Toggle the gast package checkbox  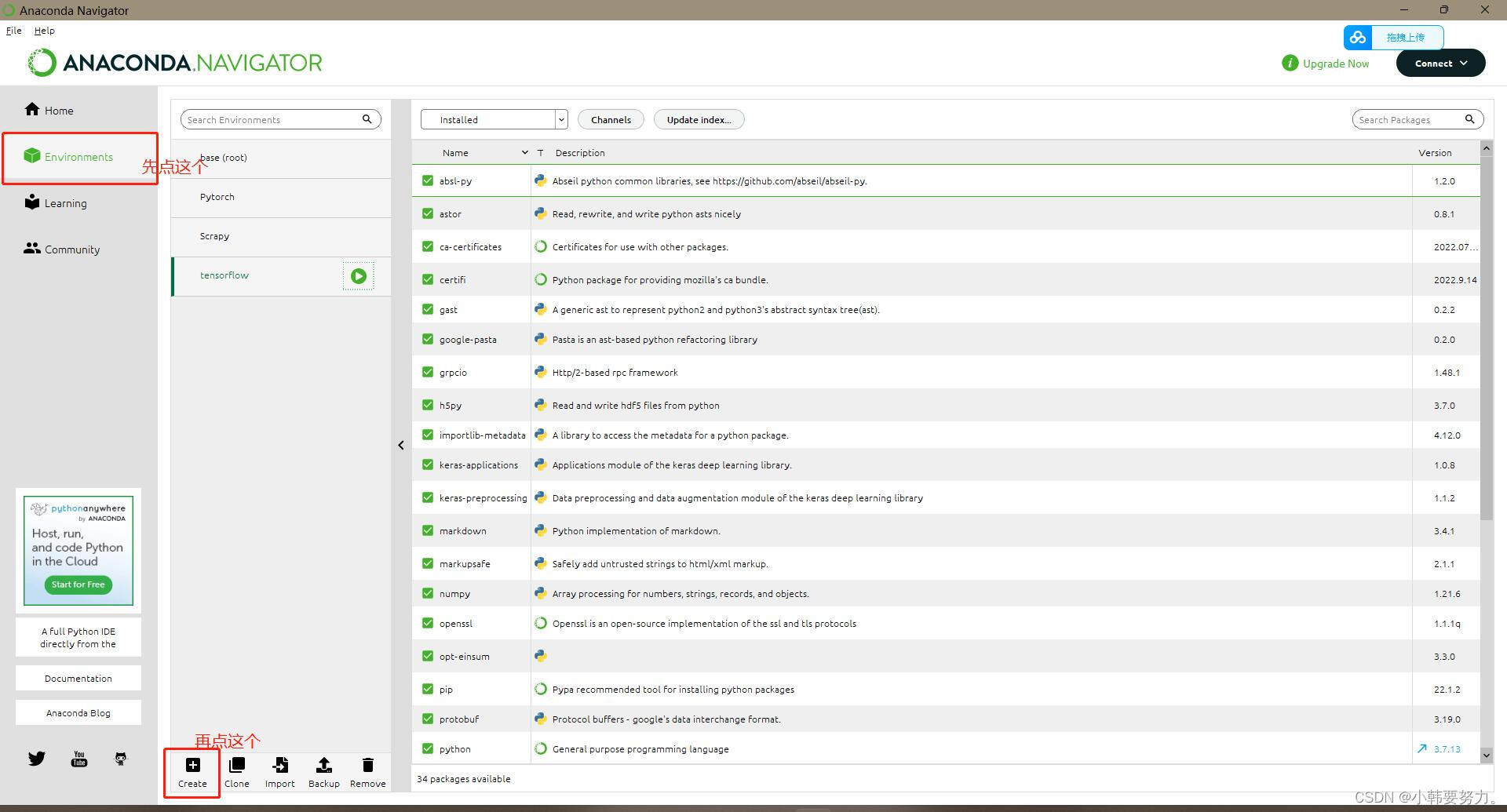428,309
